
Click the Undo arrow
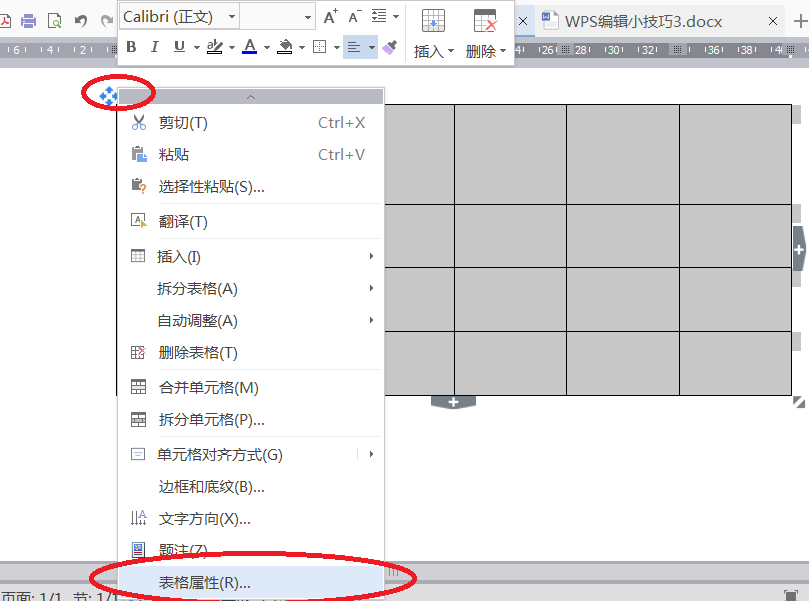tap(80, 21)
